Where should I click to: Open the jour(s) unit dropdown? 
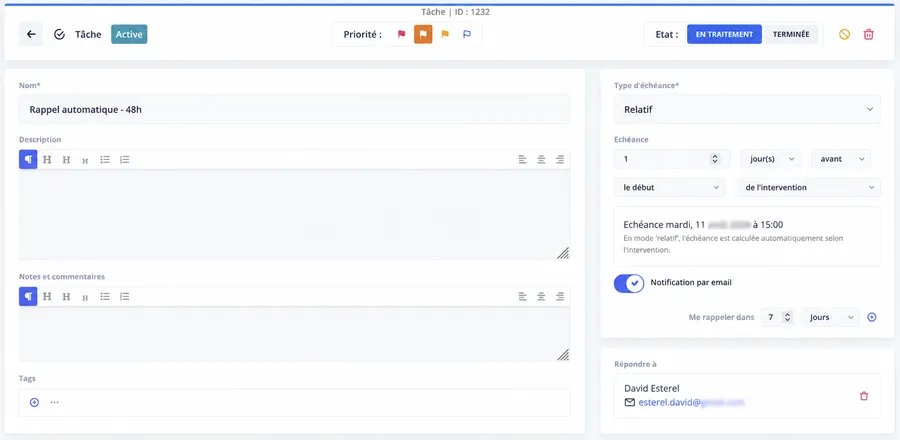click(770, 159)
